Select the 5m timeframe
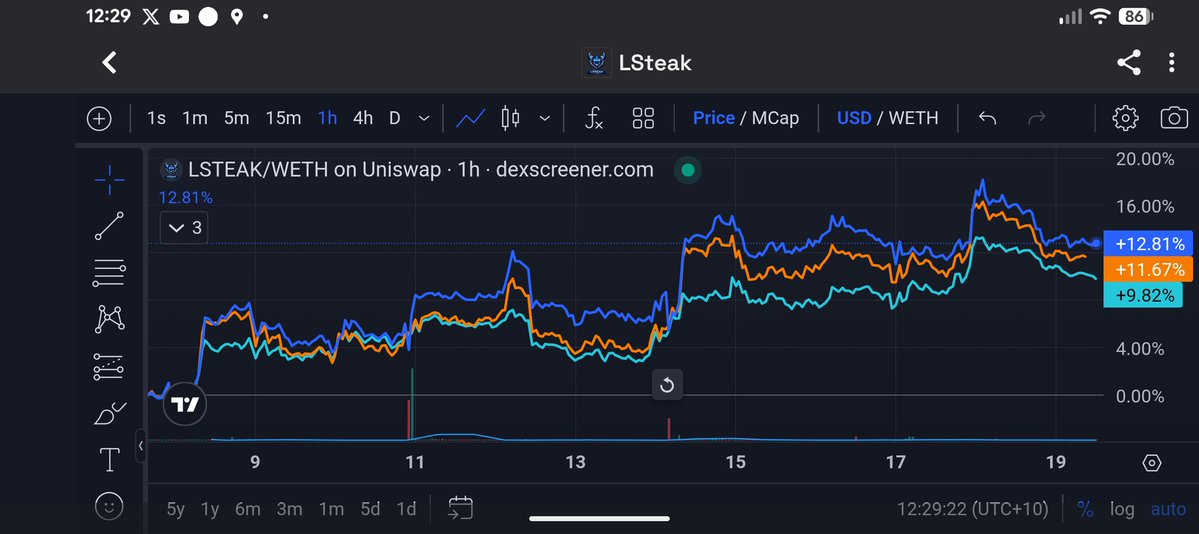The image size is (1199, 534). 236,119
